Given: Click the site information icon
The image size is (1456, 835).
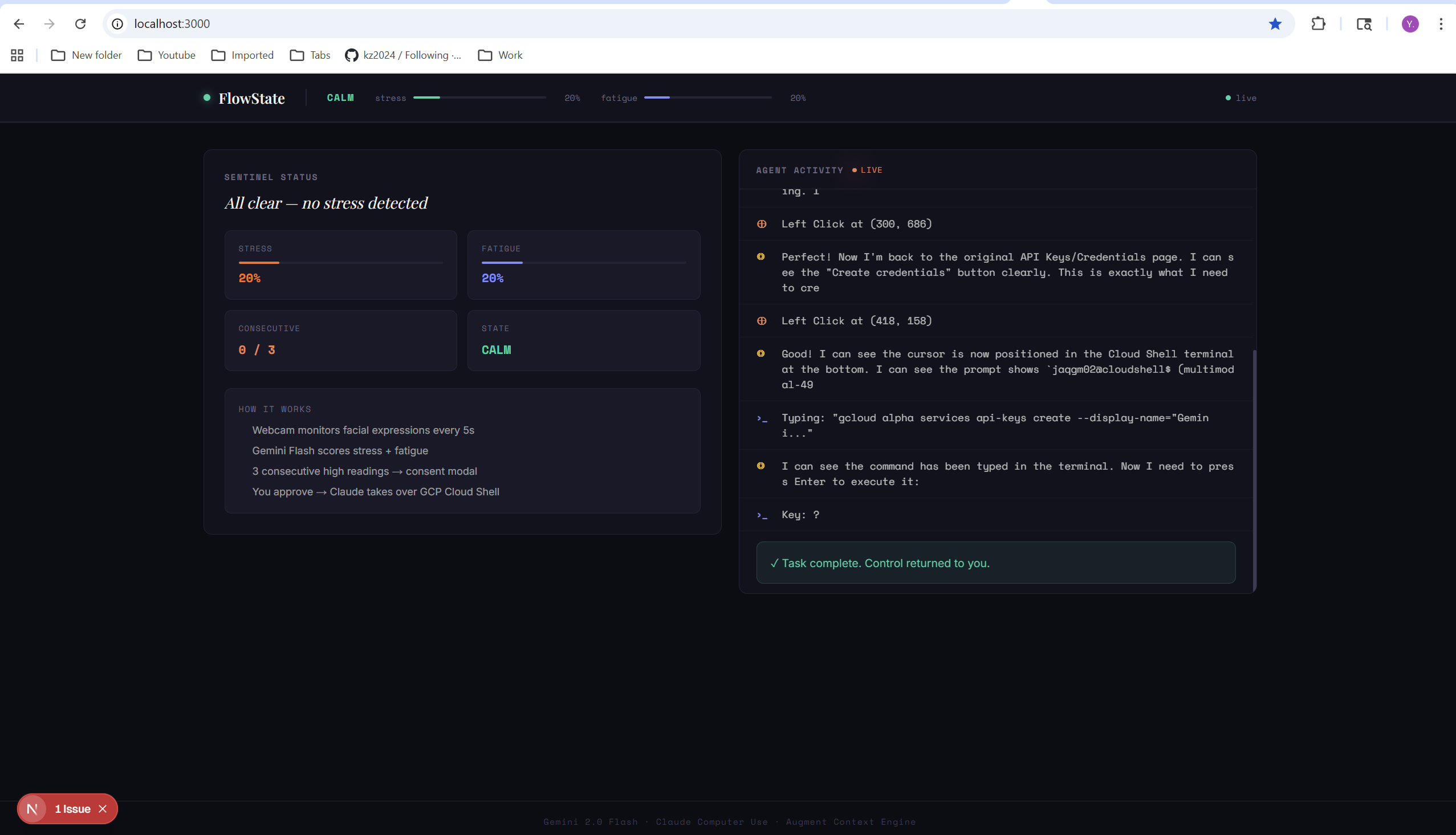Looking at the screenshot, I should point(117,23).
